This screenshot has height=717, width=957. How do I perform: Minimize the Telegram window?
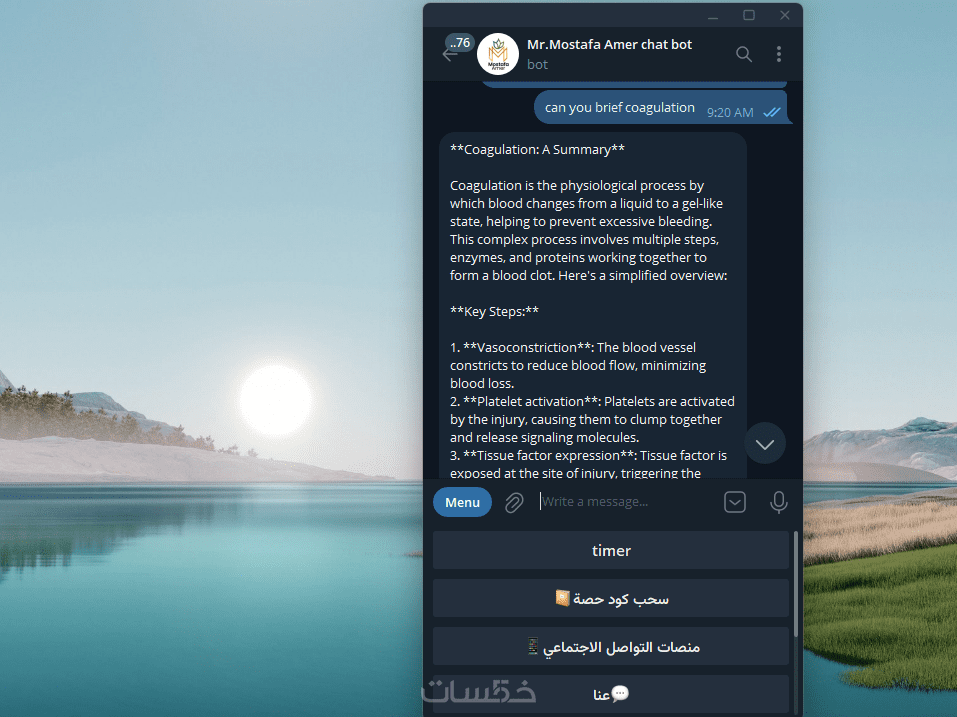[713, 15]
